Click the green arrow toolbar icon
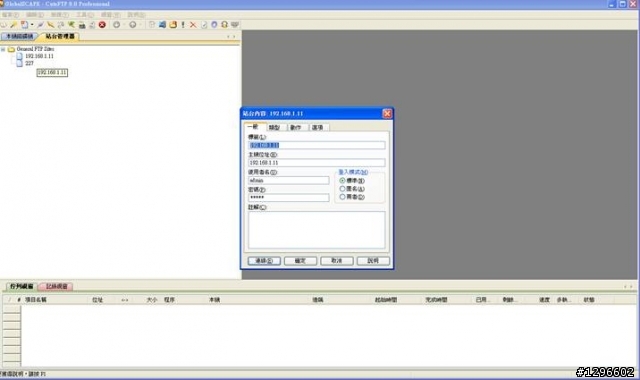 pyautogui.click(x=71, y=25)
